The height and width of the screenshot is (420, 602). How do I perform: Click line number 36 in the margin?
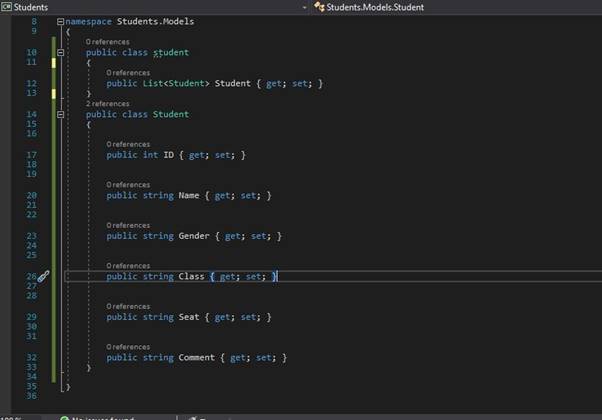[31, 395]
